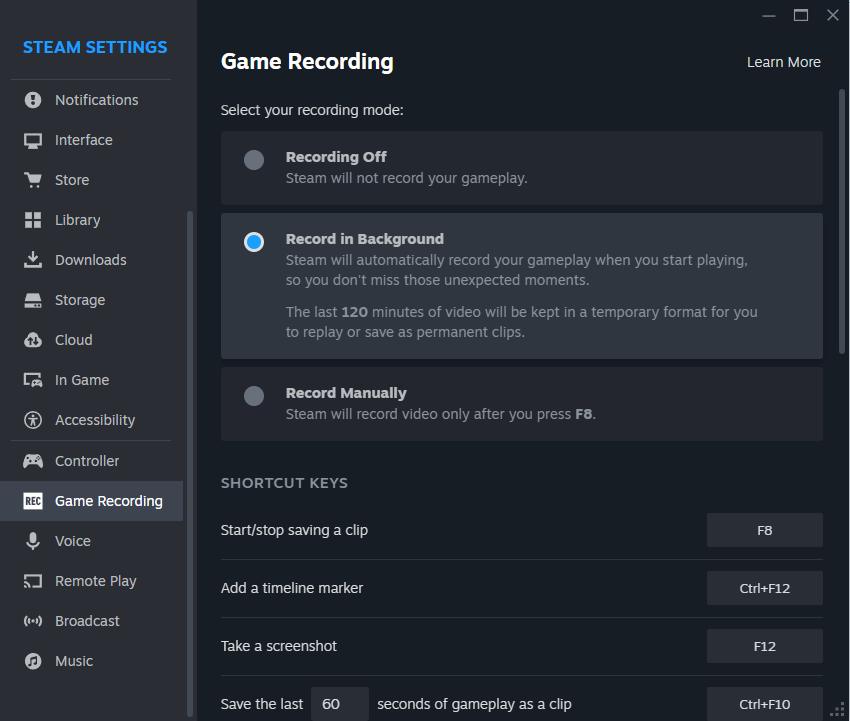
Task: Switch to In Game settings
Action: (x=92, y=380)
